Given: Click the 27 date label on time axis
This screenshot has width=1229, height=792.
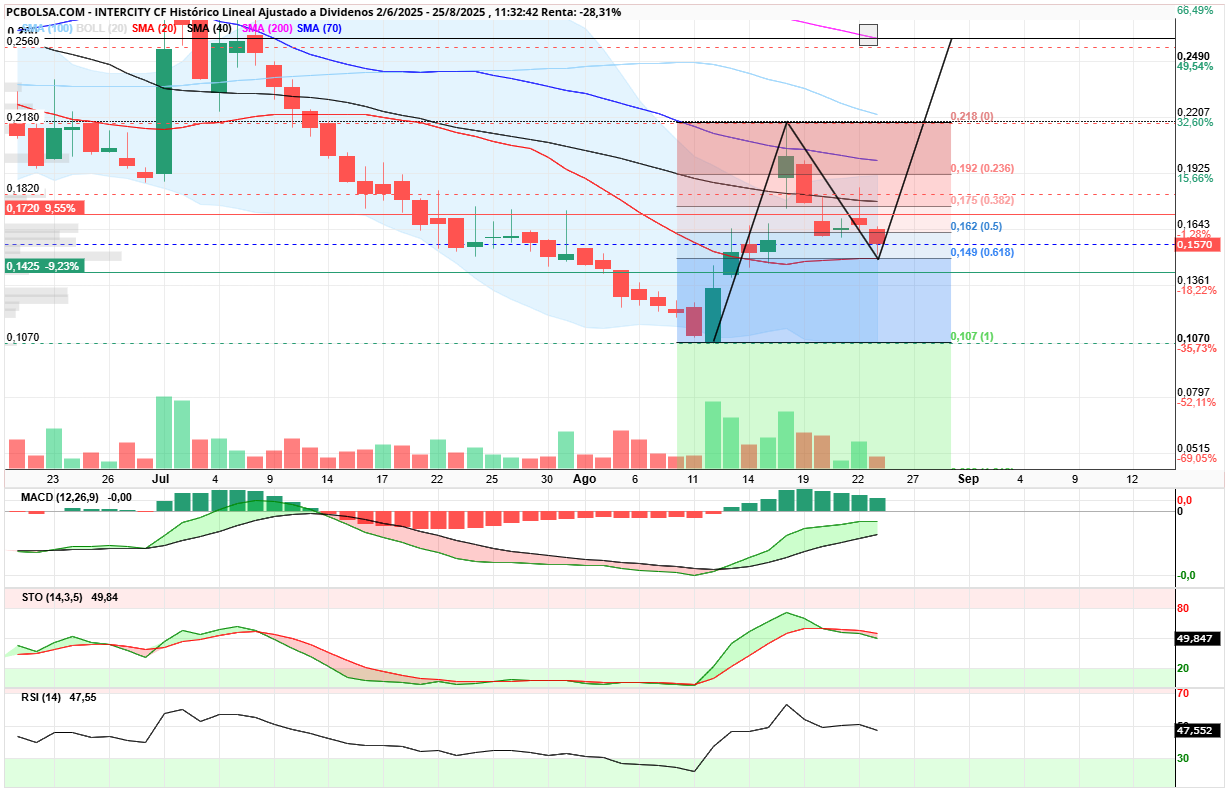Looking at the screenshot, I should [x=913, y=479].
